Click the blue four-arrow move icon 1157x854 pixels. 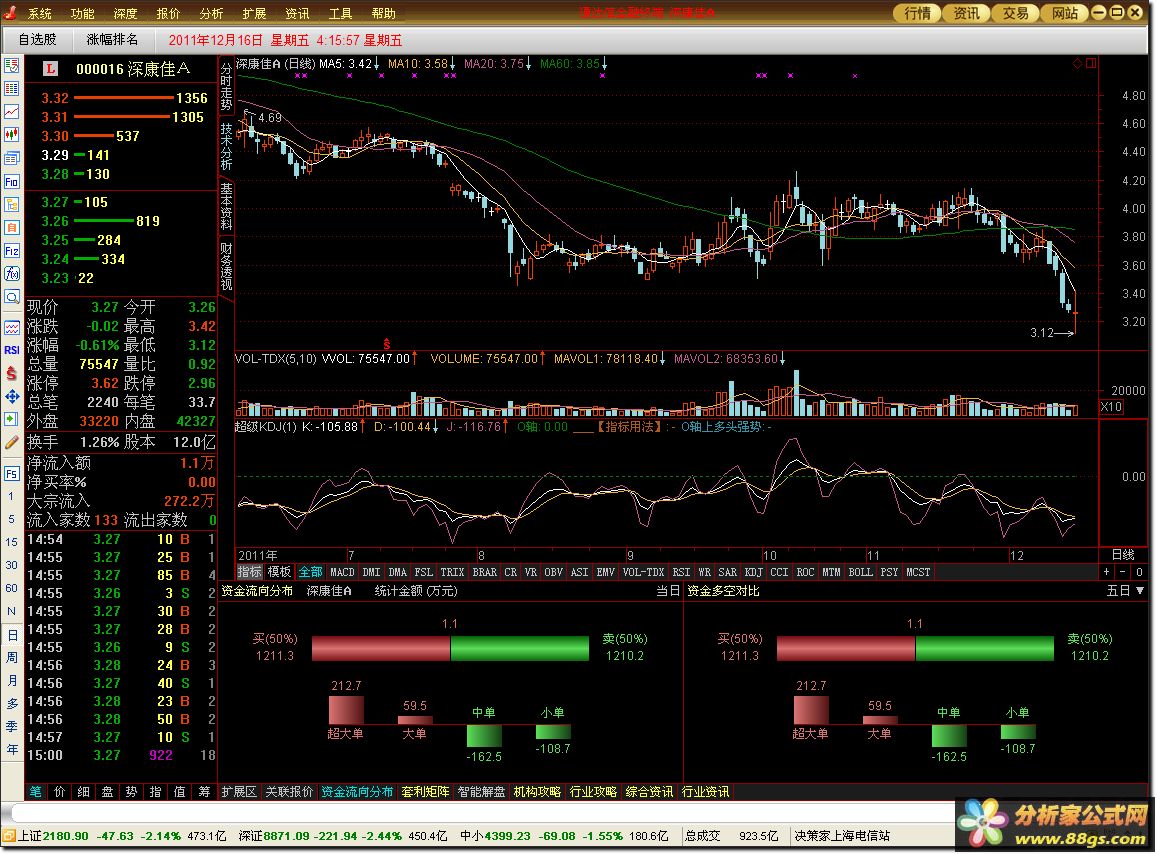11,396
